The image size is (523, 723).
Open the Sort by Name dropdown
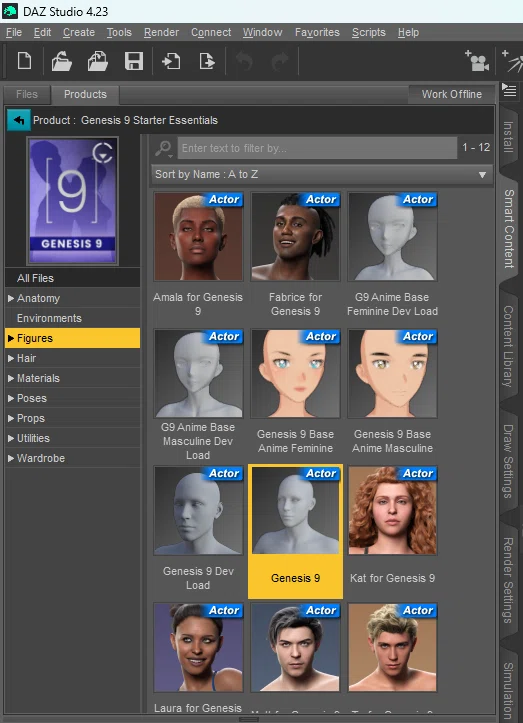coord(322,174)
